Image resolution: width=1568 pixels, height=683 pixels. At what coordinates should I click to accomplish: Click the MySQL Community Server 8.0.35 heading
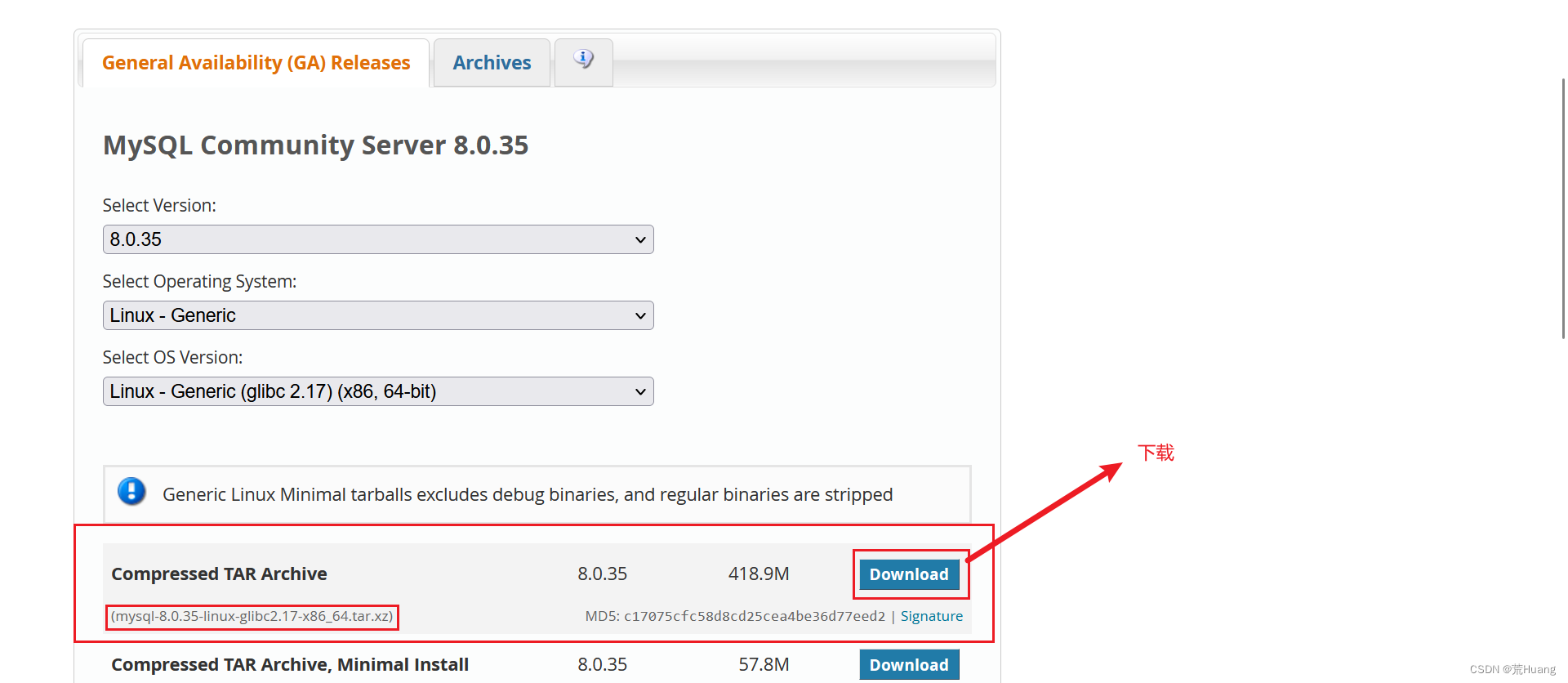click(x=315, y=145)
